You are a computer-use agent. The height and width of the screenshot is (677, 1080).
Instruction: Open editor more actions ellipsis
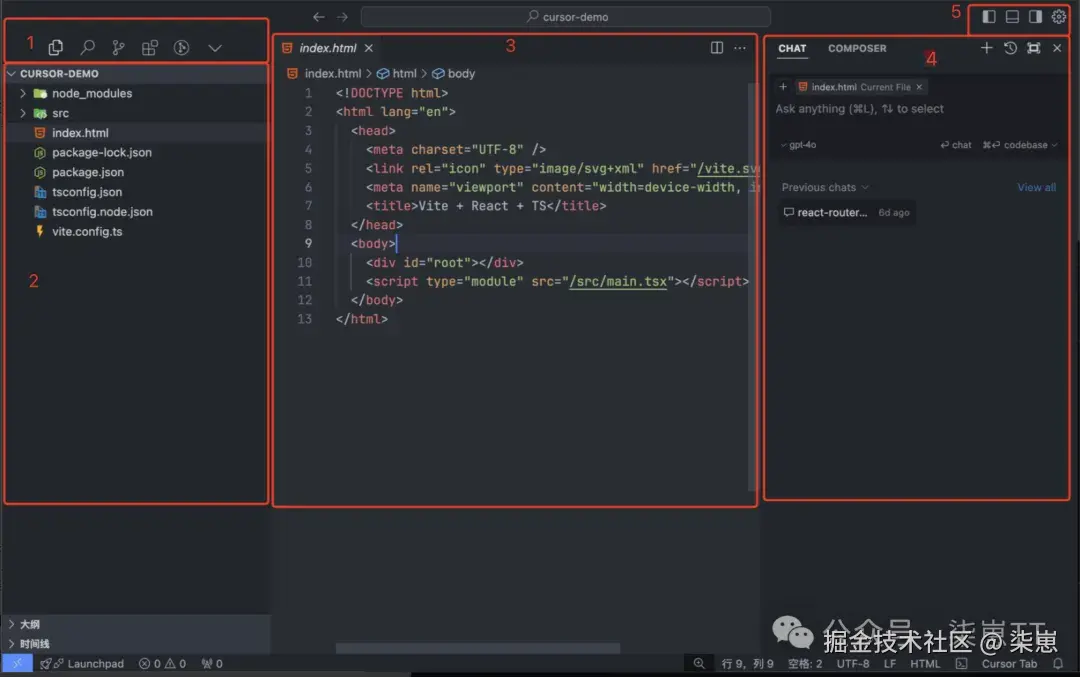[740, 48]
